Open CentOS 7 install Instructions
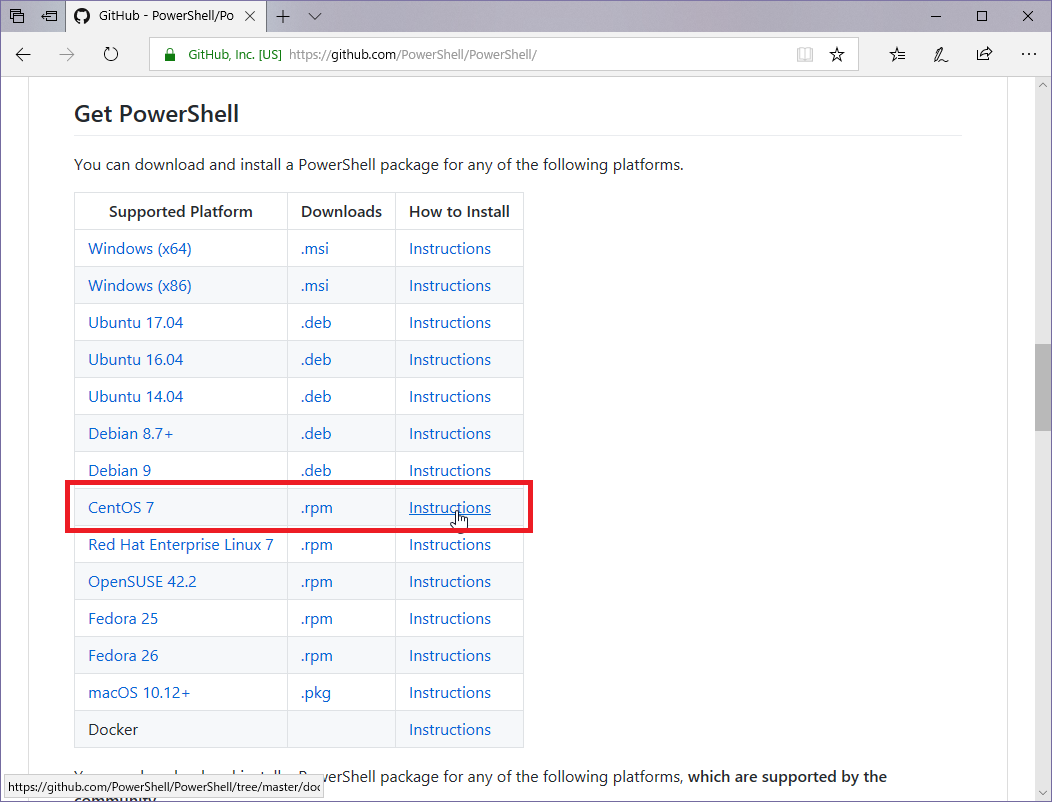This screenshot has height=802, width=1052. (x=450, y=507)
